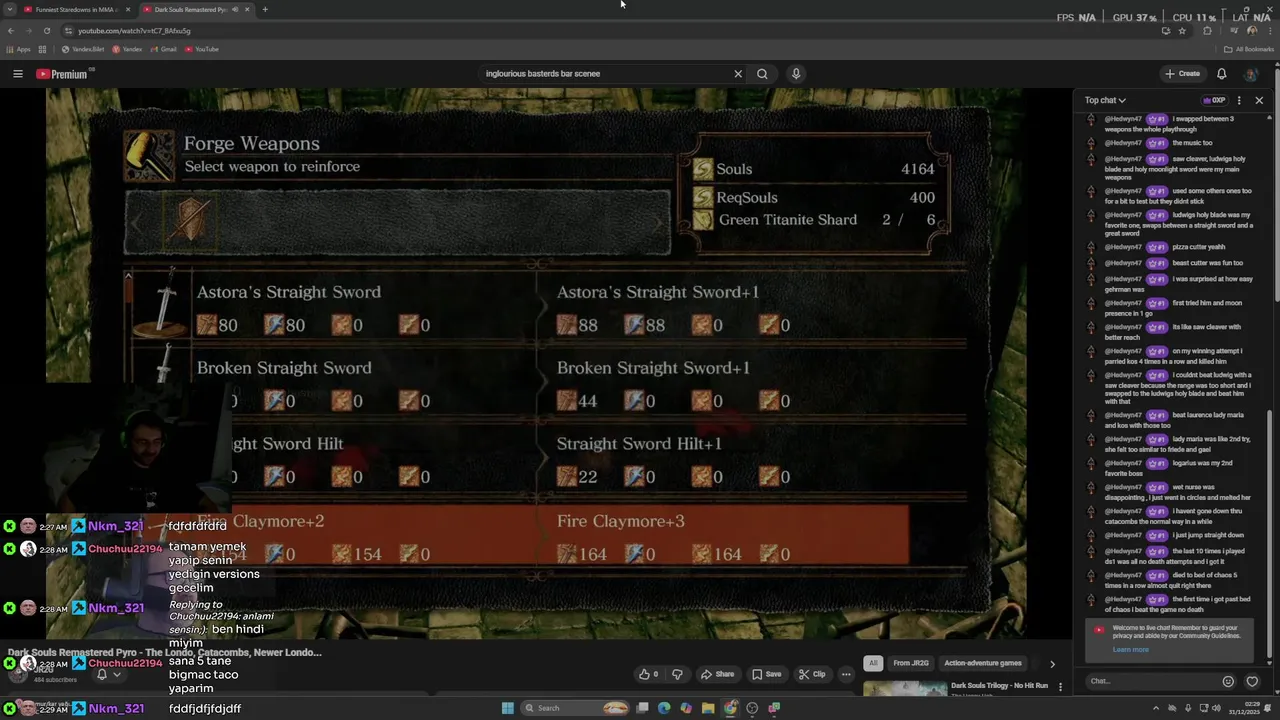Open more video actions ellipsis
Image resolution: width=1280 pixels, height=720 pixels.
pos(846,674)
